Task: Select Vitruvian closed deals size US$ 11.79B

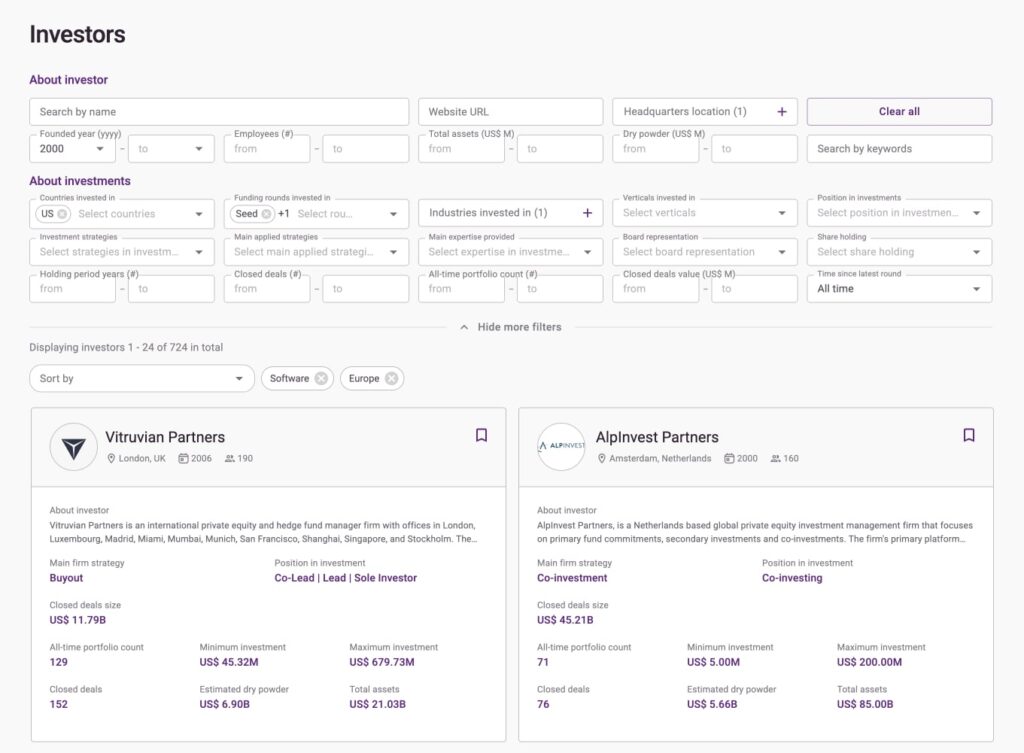Action: (x=78, y=620)
